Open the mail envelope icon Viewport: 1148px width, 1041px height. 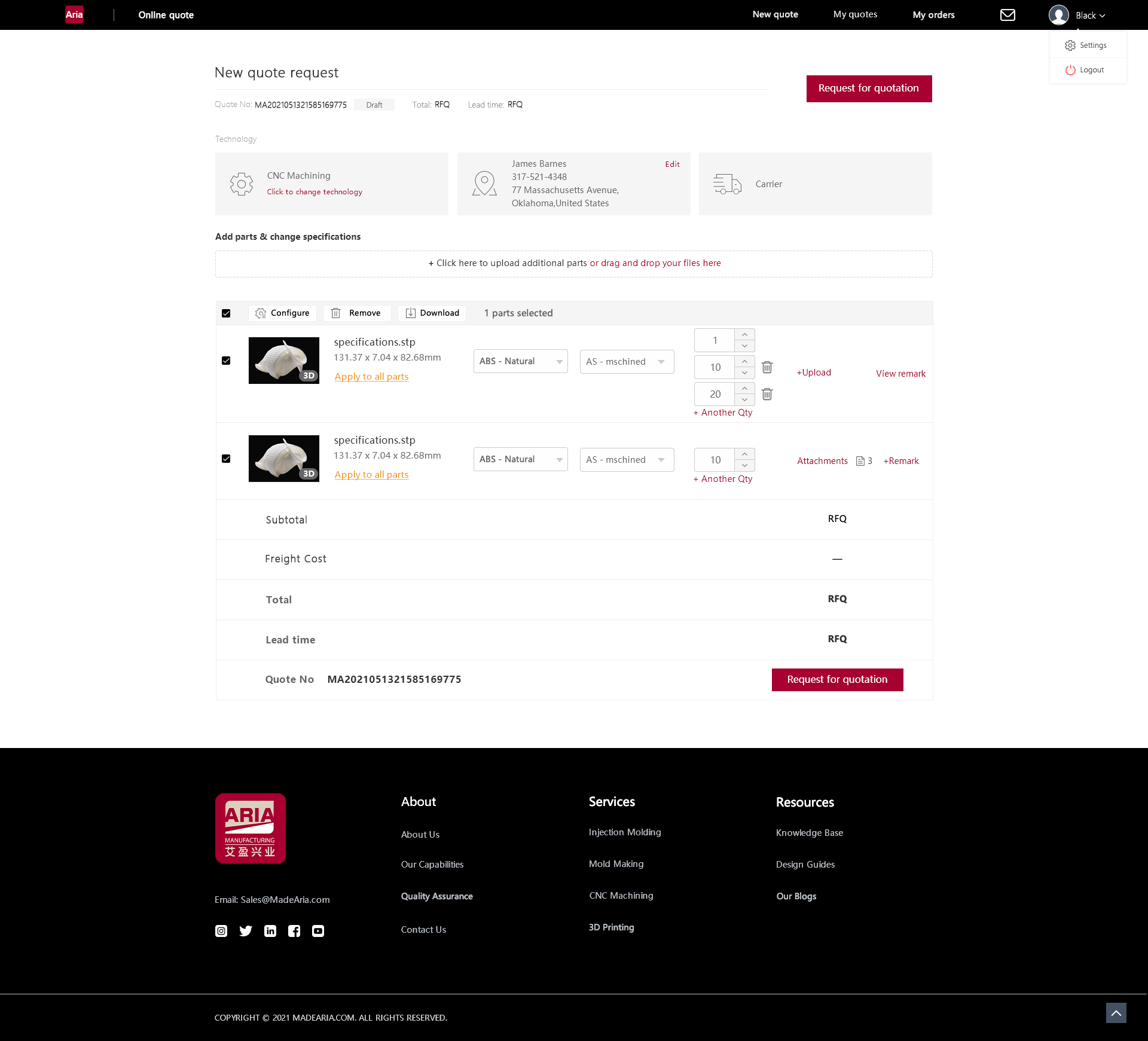1007,15
